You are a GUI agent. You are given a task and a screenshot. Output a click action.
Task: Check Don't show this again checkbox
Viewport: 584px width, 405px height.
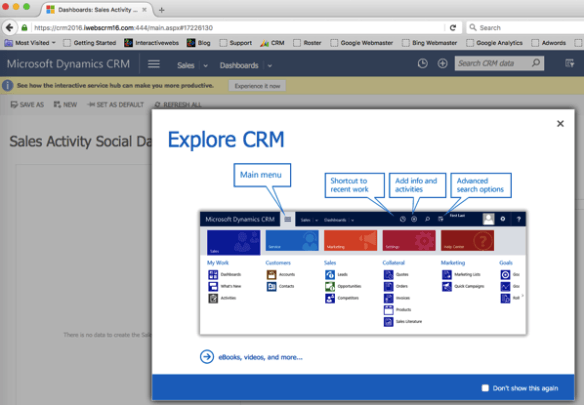pos(485,388)
